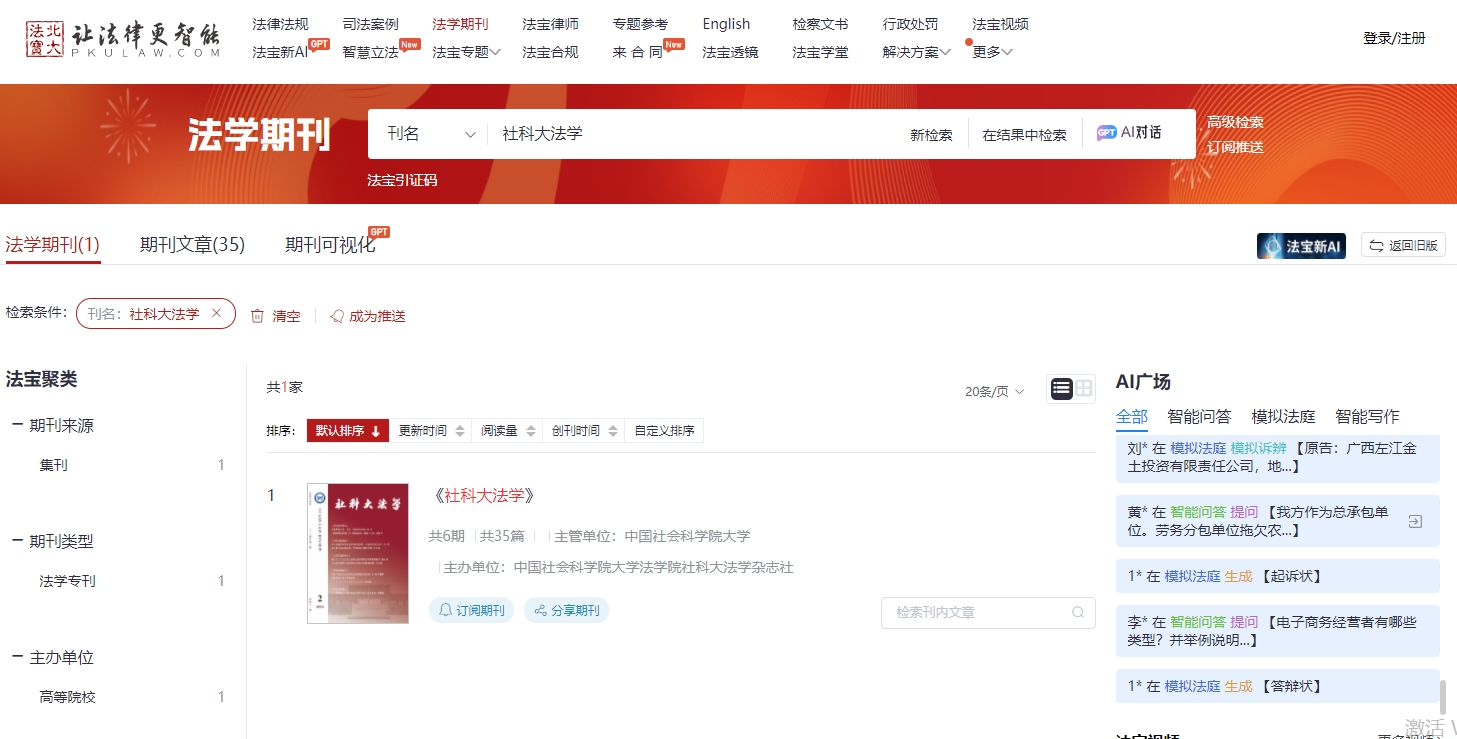The height and width of the screenshot is (739, 1457).
Task: Collapse the 主办单位 facet group
Action: point(17,657)
